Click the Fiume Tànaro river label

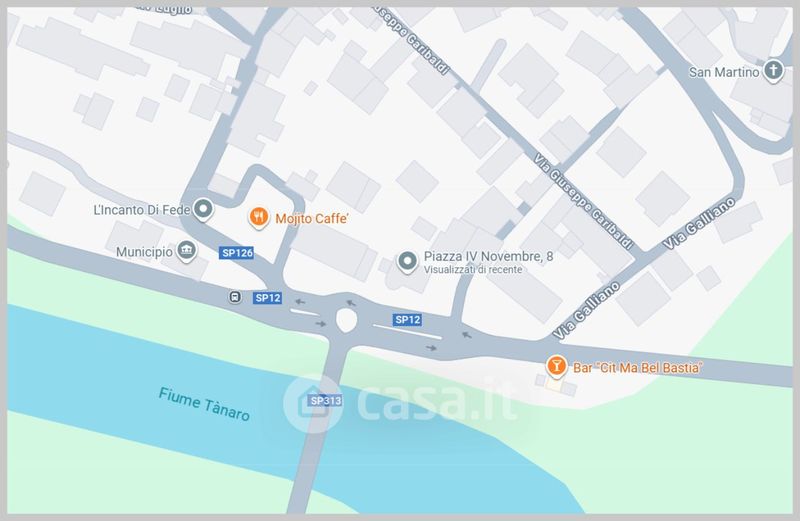pyautogui.click(x=204, y=404)
